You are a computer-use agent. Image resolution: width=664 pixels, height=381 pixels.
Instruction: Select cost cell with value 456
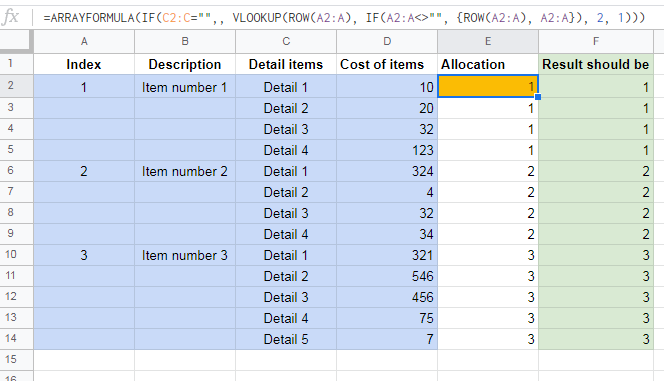(x=387, y=297)
